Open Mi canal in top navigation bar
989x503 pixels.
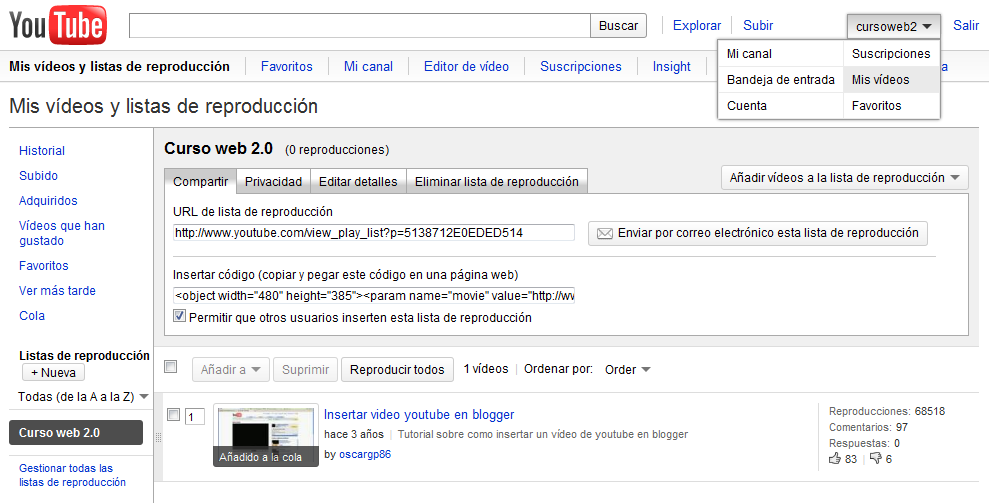click(x=368, y=66)
